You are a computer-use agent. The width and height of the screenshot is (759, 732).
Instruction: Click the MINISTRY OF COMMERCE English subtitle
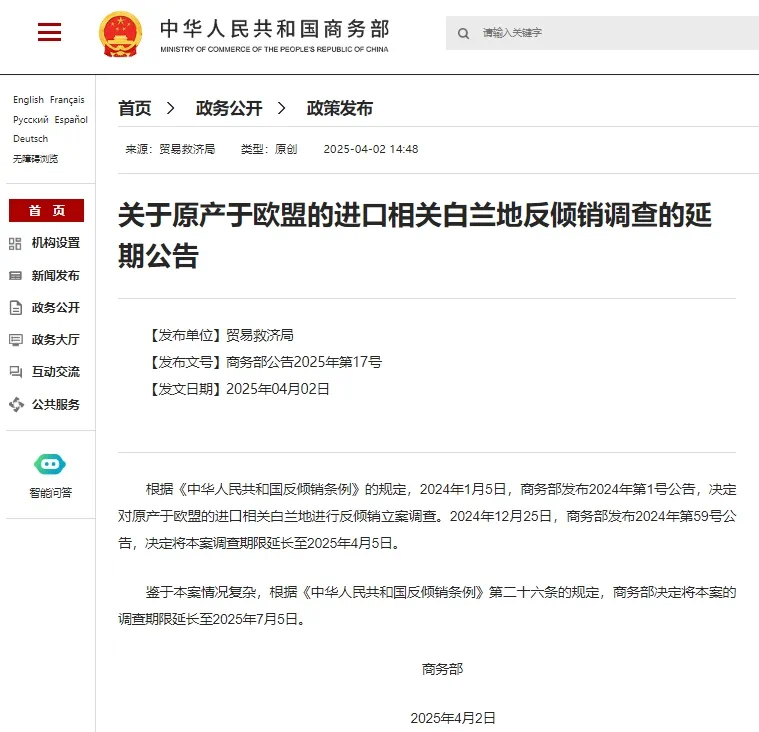[x=274, y=49]
